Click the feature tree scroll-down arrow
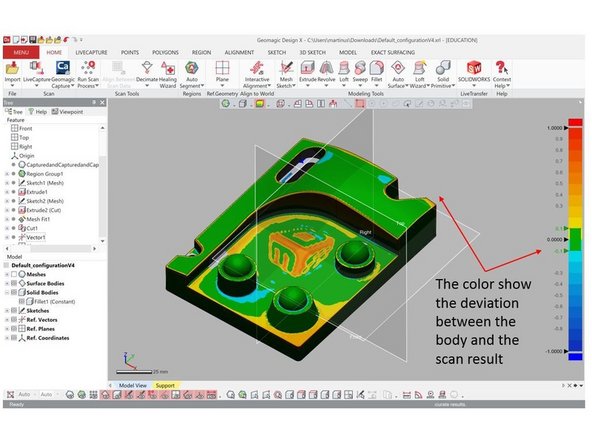The height and width of the screenshot is (444, 592). (102, 241)
